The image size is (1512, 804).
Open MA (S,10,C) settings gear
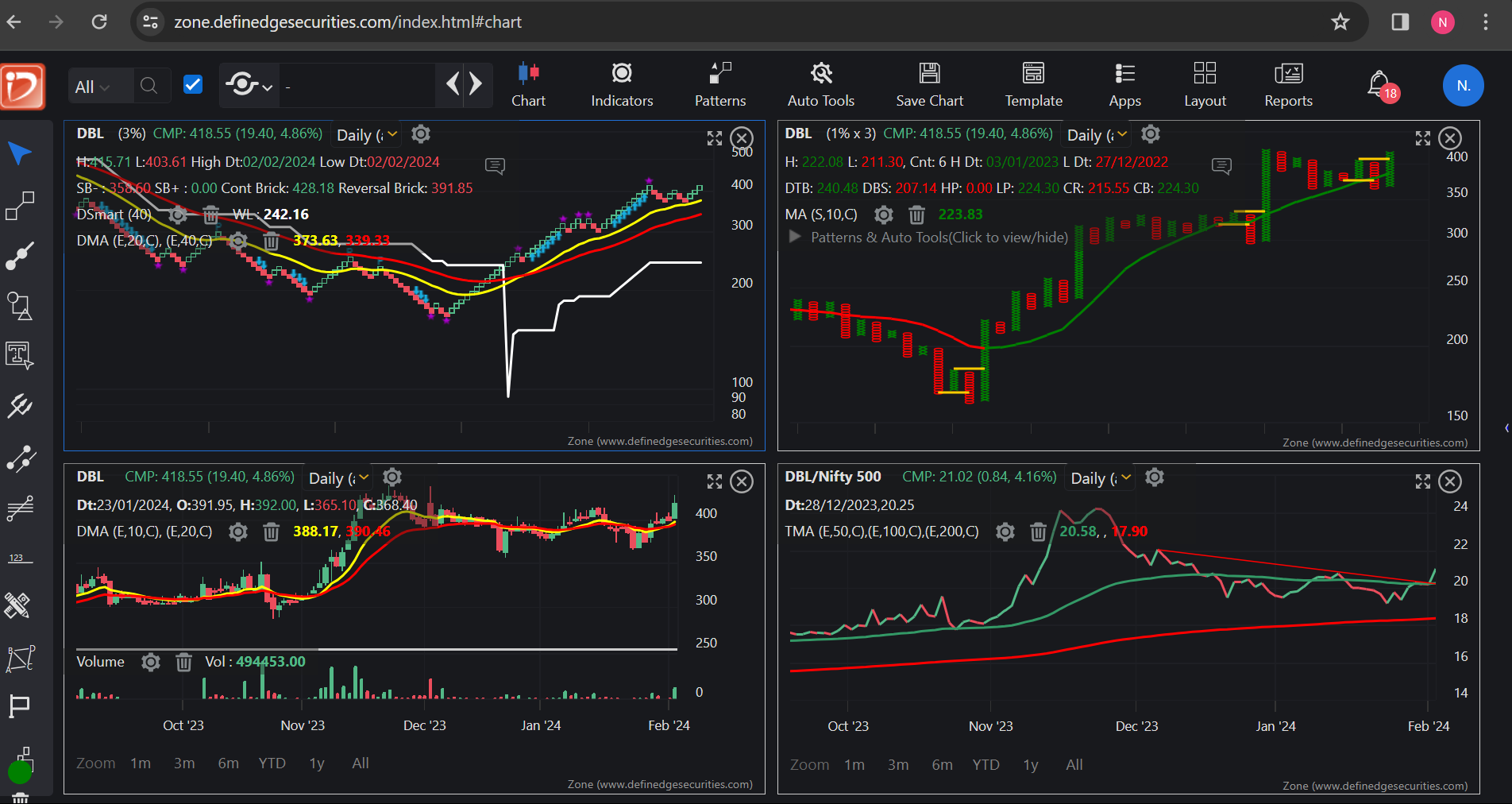tap(884, 215)
